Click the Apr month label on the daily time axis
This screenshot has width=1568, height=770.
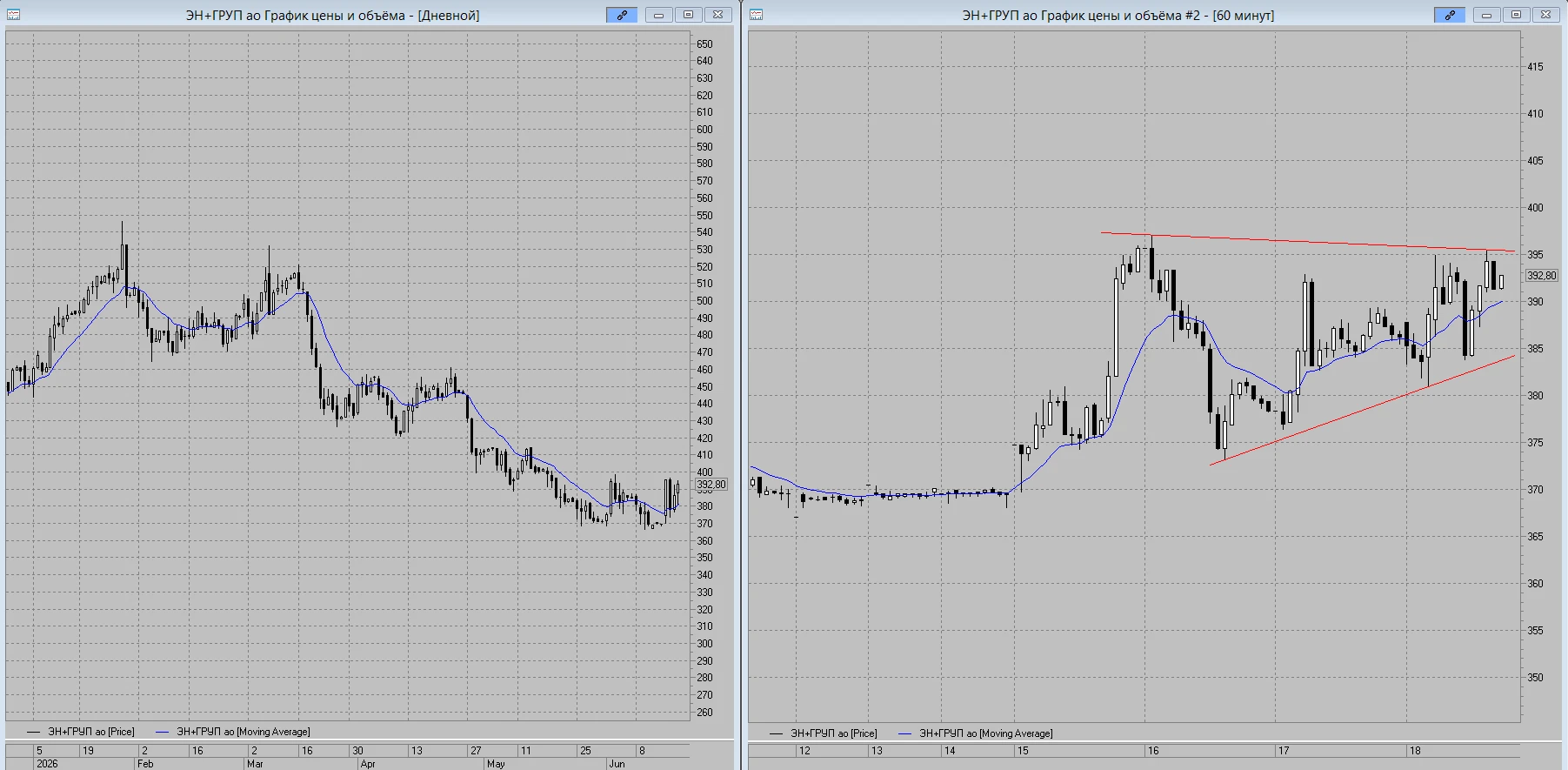(368, 764)
